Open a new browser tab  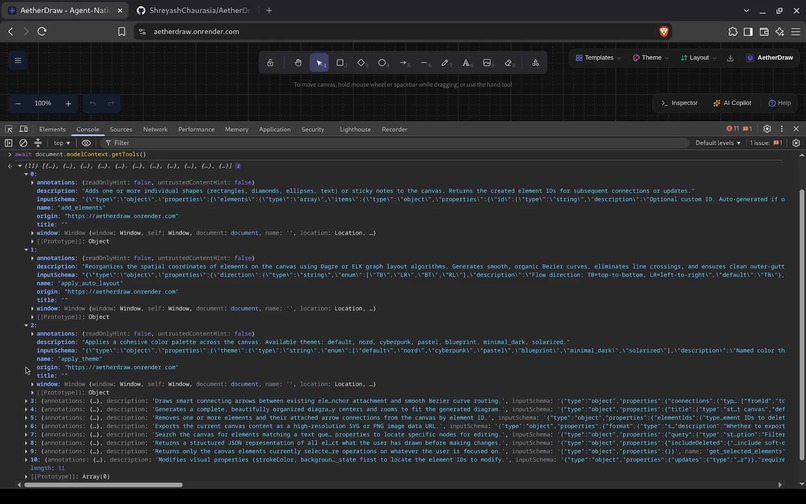269,10
